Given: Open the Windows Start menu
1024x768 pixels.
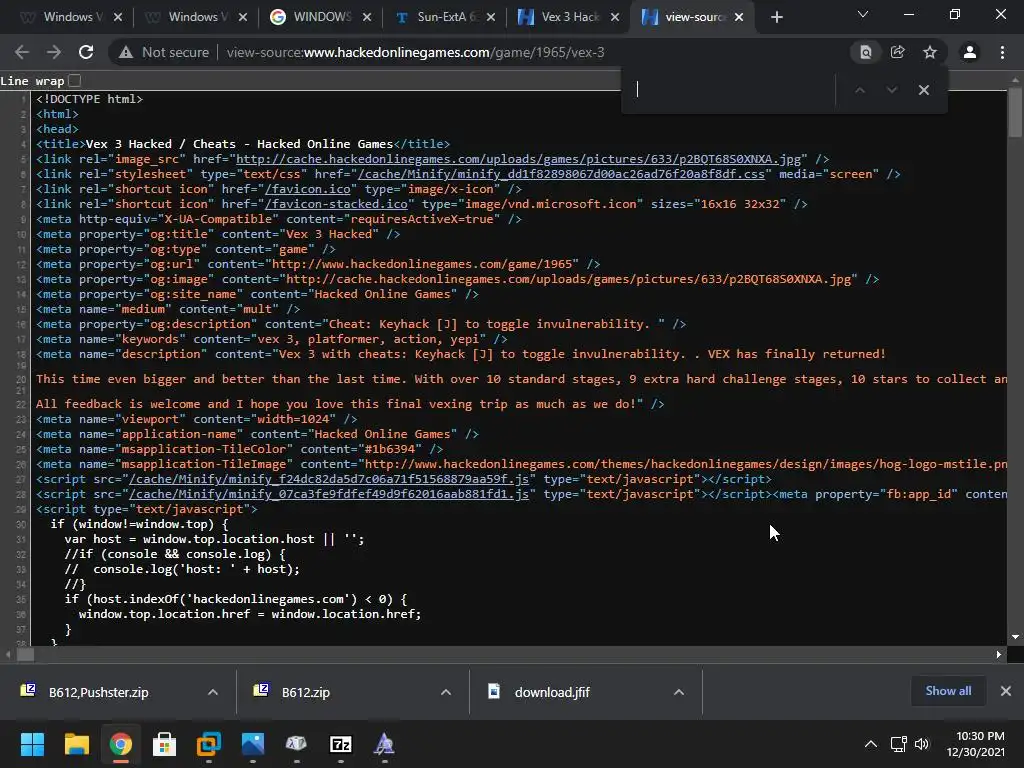Looking at the screenshot, I should [32, 744].
